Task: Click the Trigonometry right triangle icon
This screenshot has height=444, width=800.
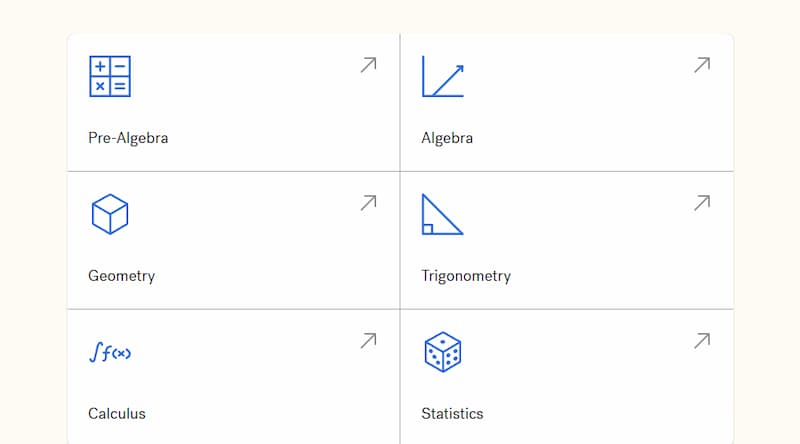Action: (x=443, y=214)
